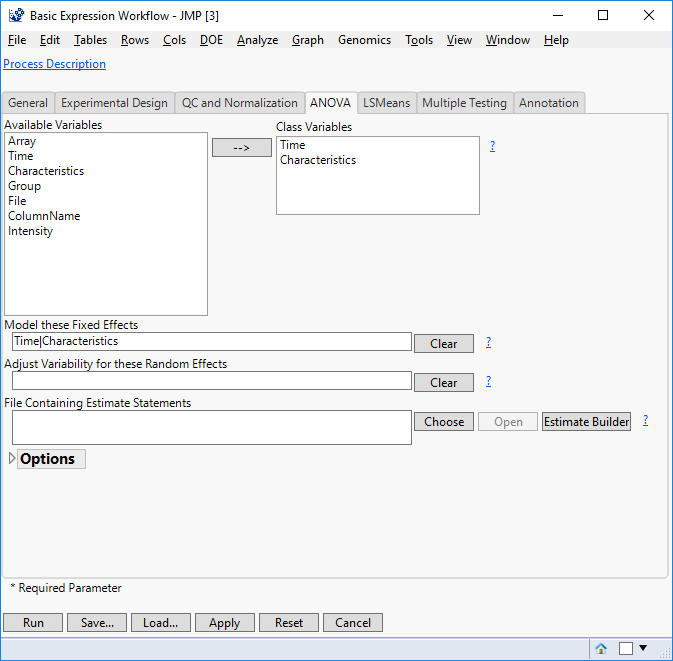Click the home window icon in status bar
673x661 pixels.
coord(601,648)
